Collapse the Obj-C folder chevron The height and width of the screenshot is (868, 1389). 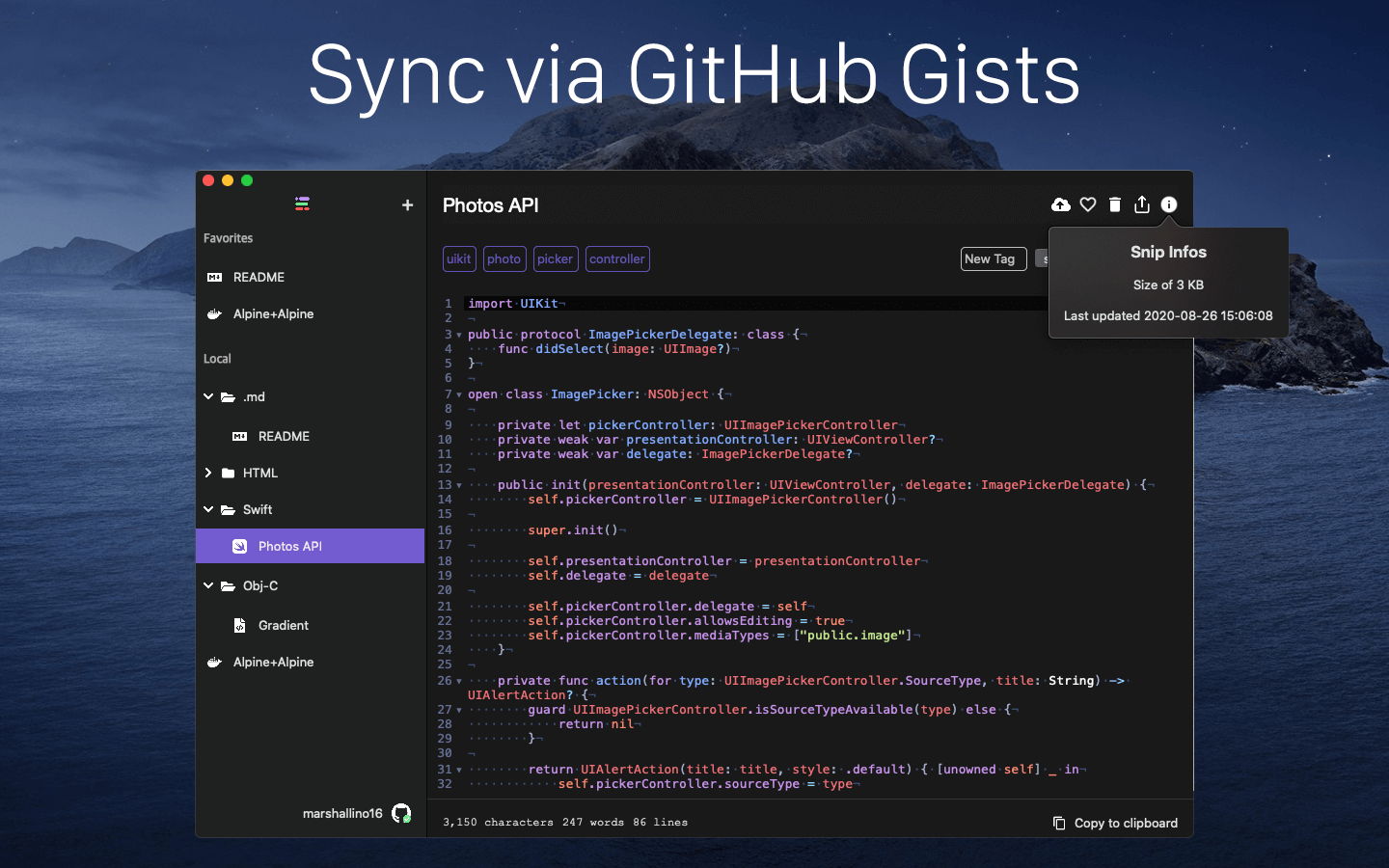pyautogui.click(x=208, y=585)
